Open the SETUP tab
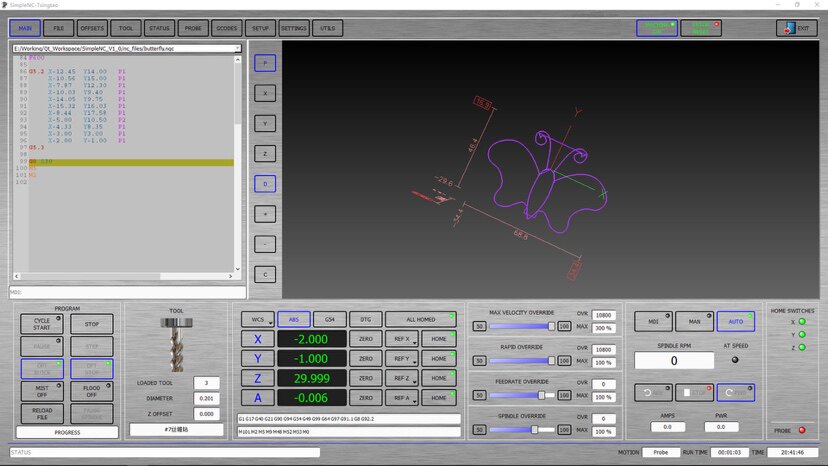Screen dimensions: 828x466 [260, 28]
